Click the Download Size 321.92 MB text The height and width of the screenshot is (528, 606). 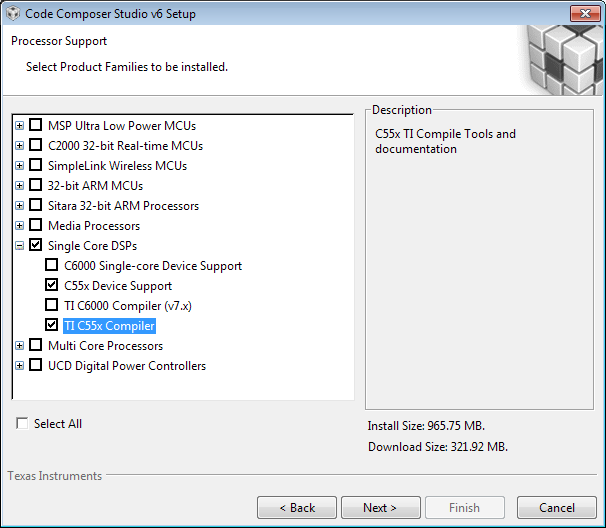point(438,447)
